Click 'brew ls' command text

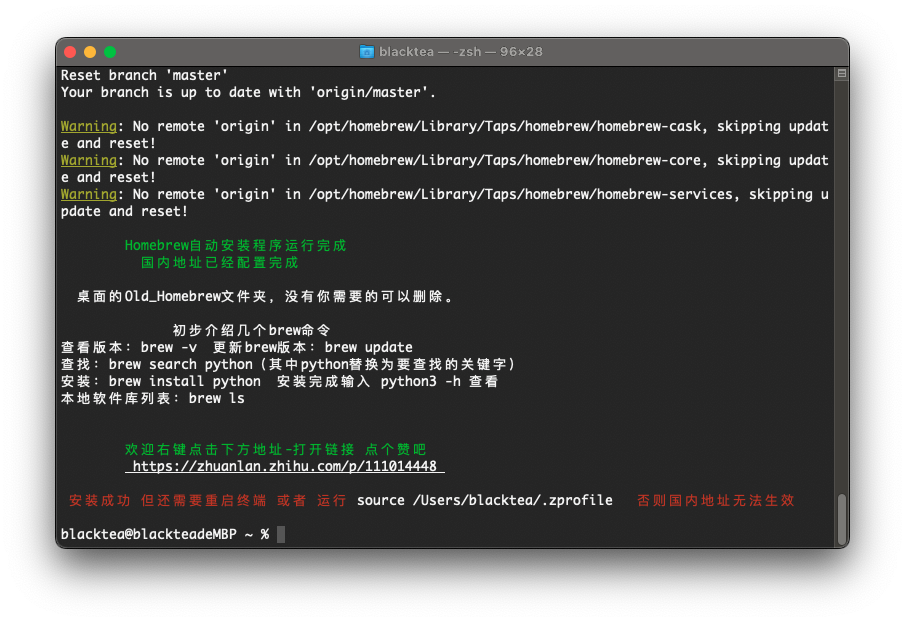216,399
